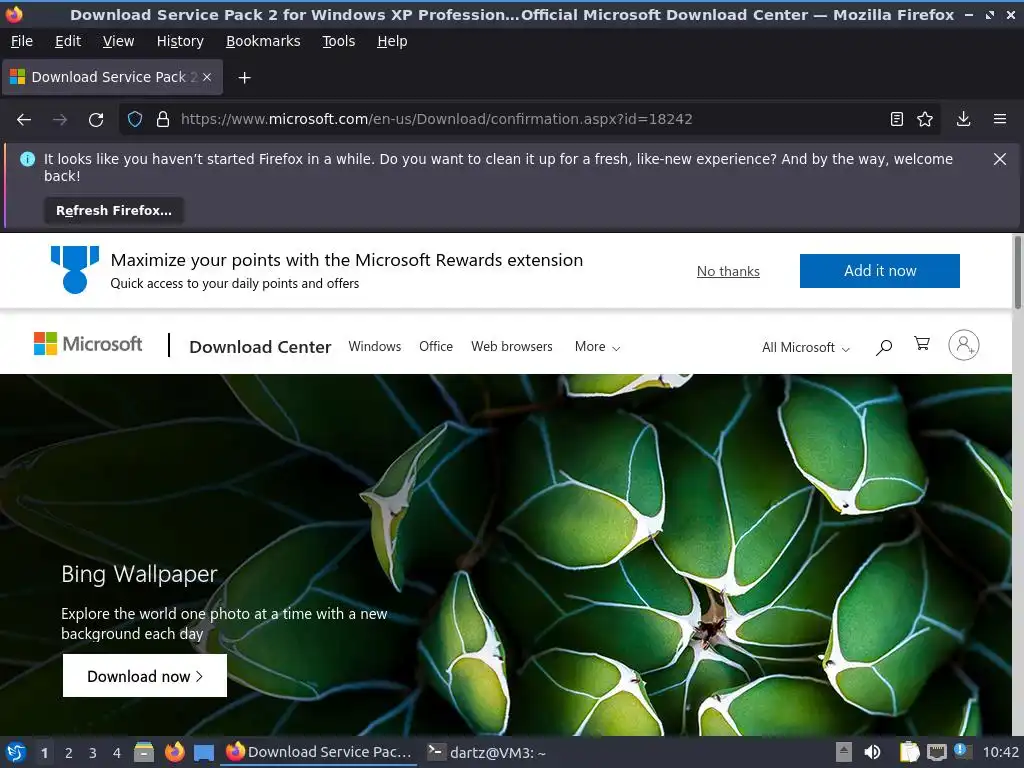Open the file manager taskbar icon

(x=144, y=752)
